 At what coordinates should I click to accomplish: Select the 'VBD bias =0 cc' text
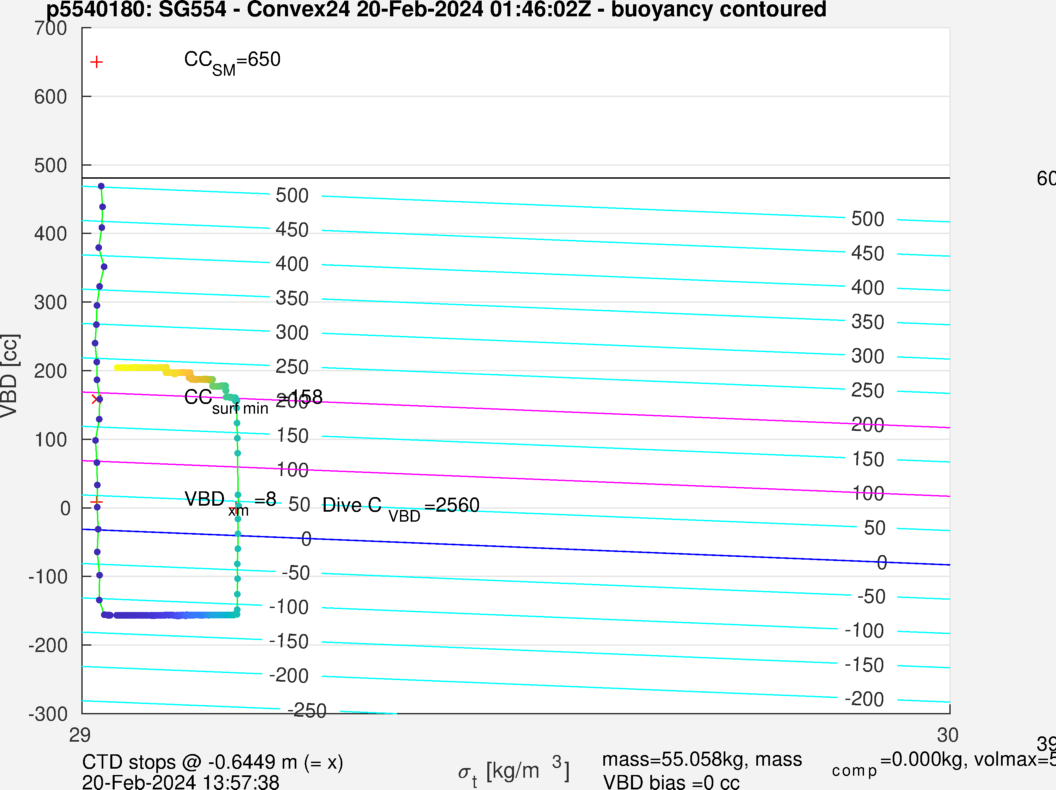[x=671, y=782]
